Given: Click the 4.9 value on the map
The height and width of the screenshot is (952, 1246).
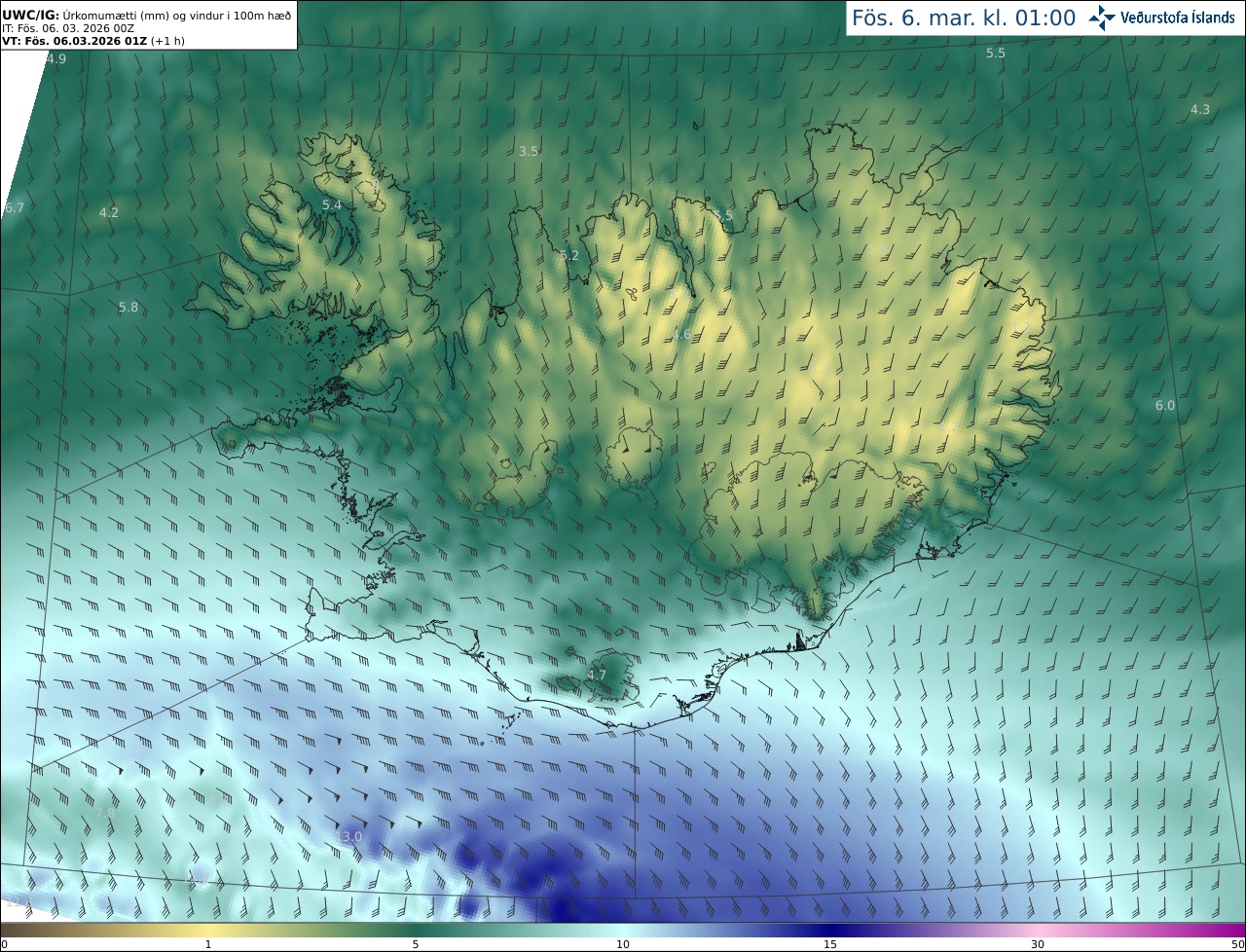Looking at the screenshot, I should tap(56, 58).
